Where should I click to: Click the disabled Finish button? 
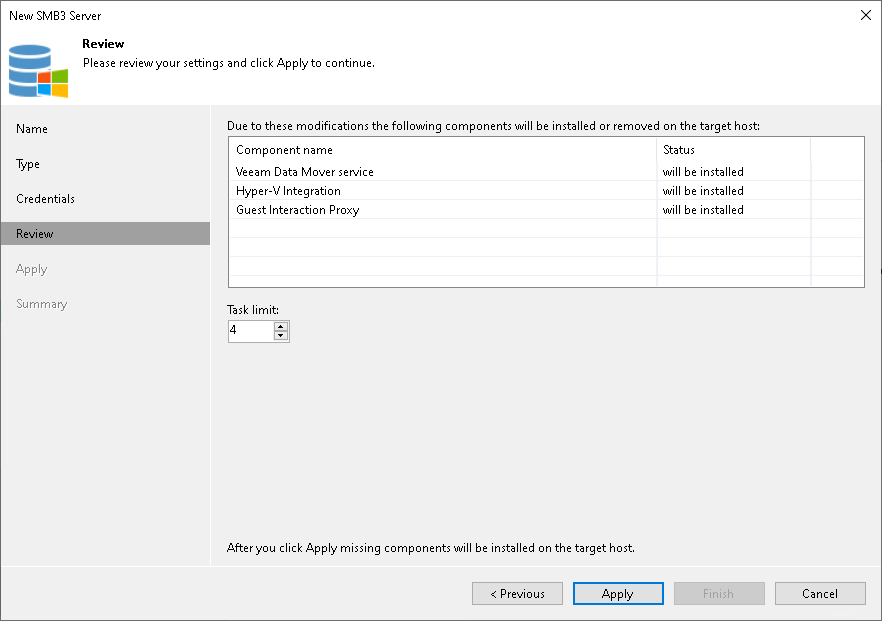coord(719,593)
